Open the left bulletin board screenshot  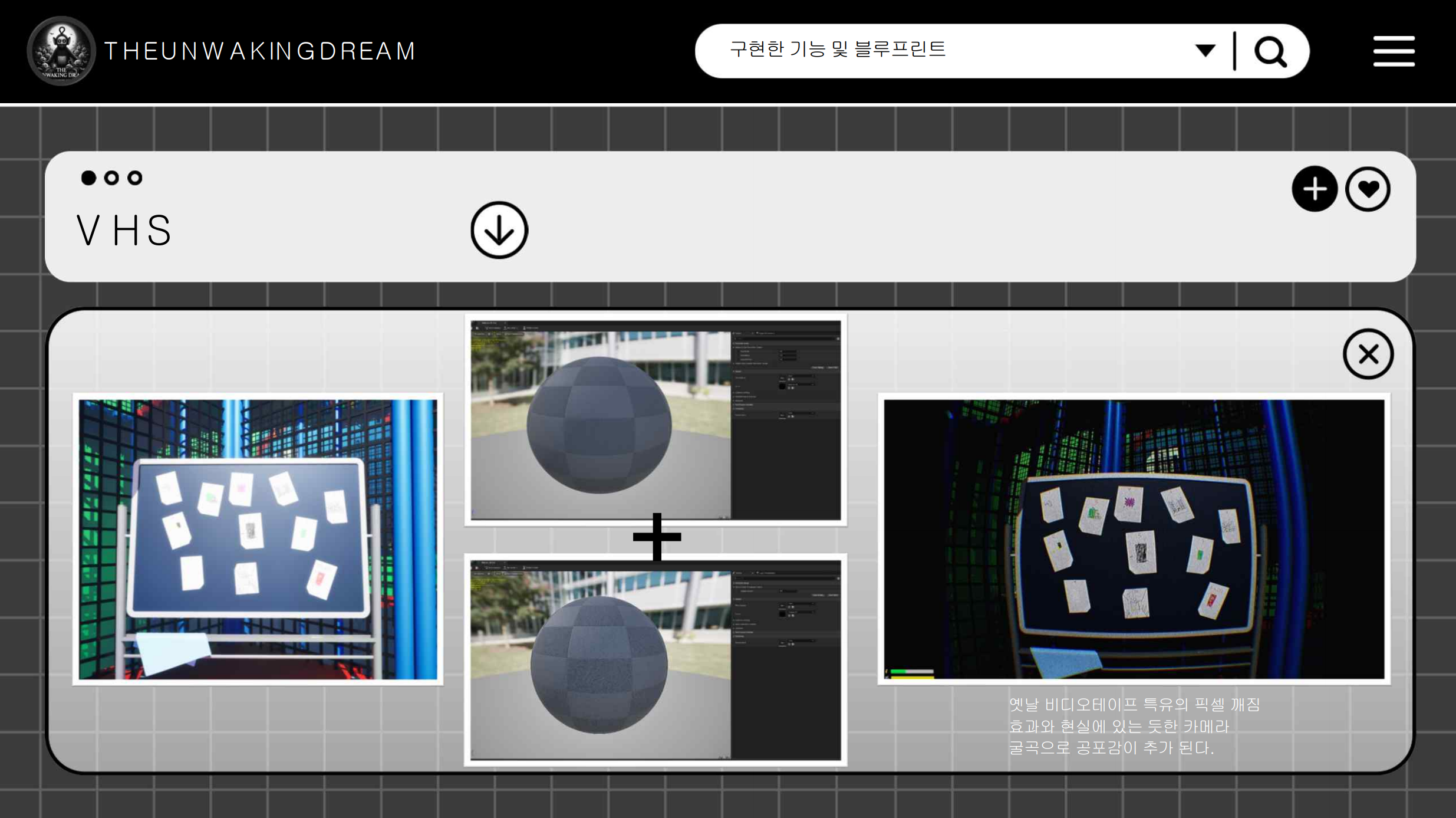click(x=258, y=539)
